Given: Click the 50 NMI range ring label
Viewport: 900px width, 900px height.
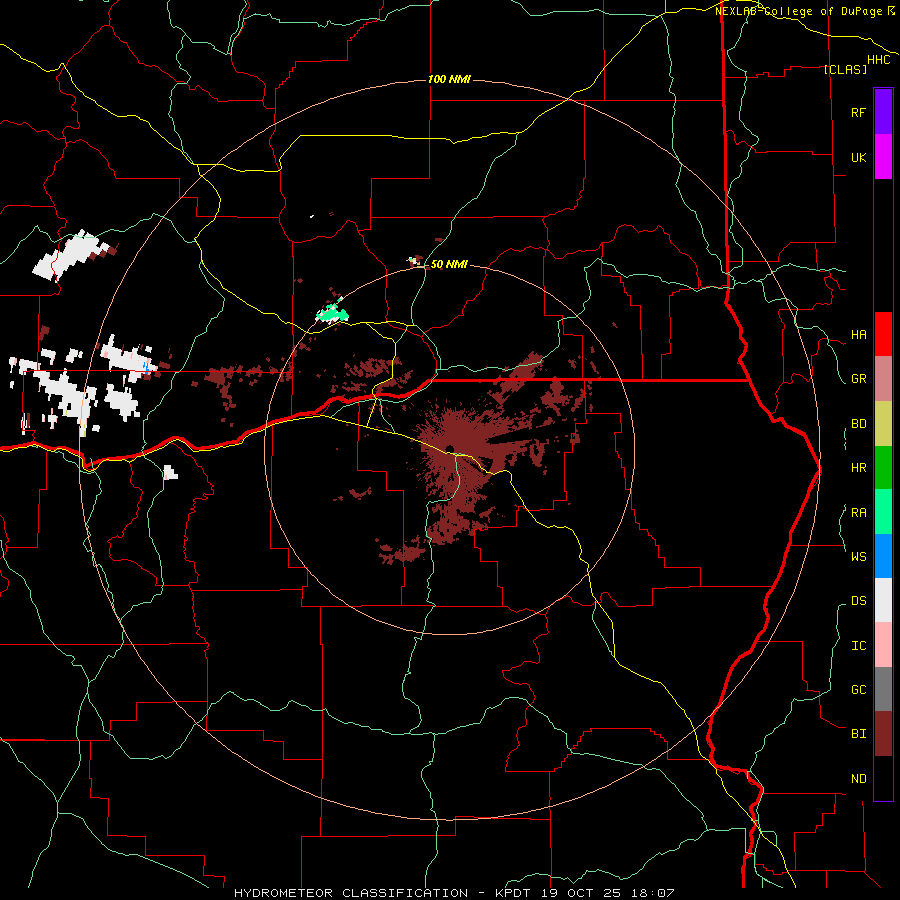Looking at the screenshot, I should click(449, 264).
